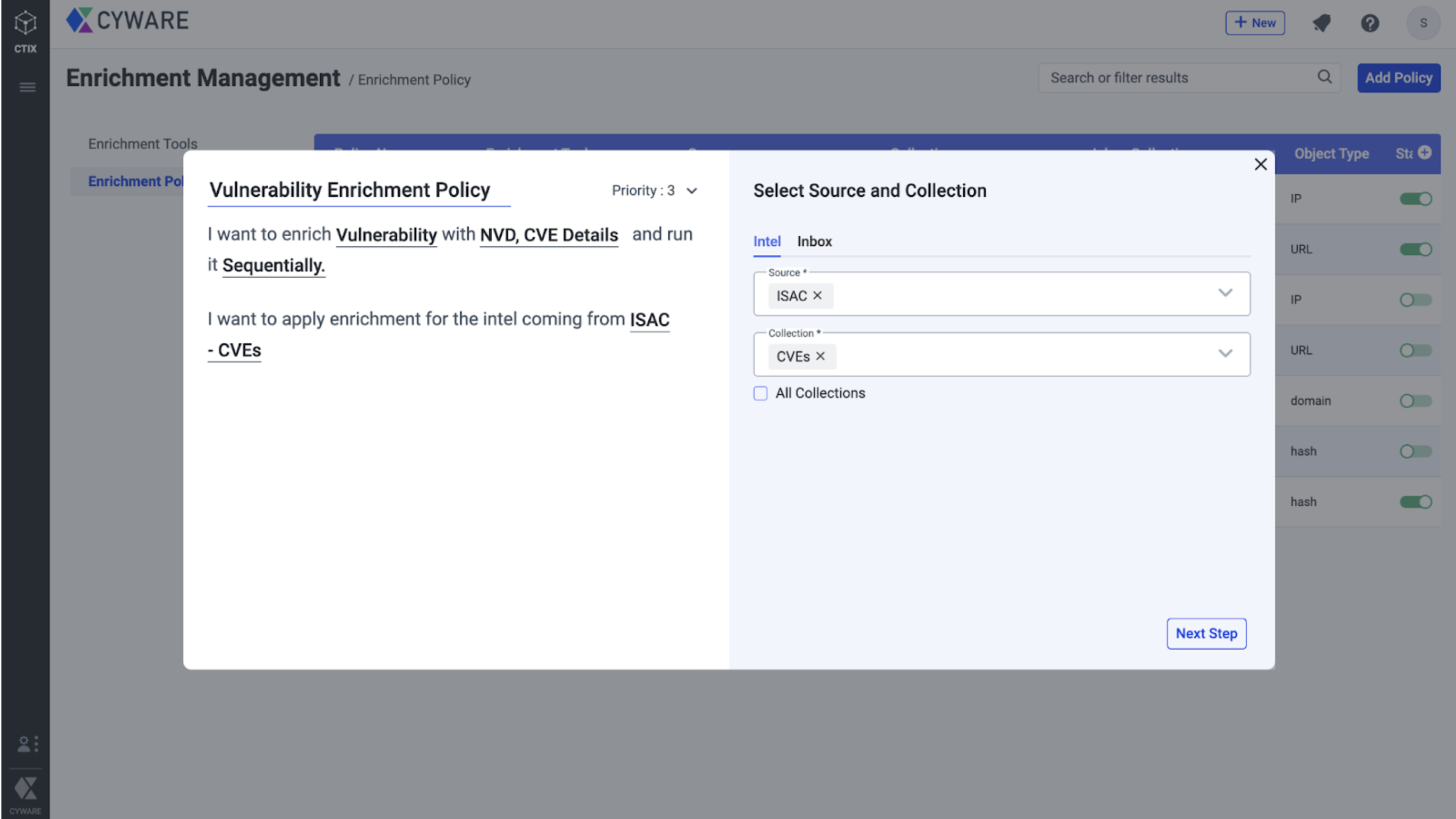Open the Source dropdown

point(1225,293)
